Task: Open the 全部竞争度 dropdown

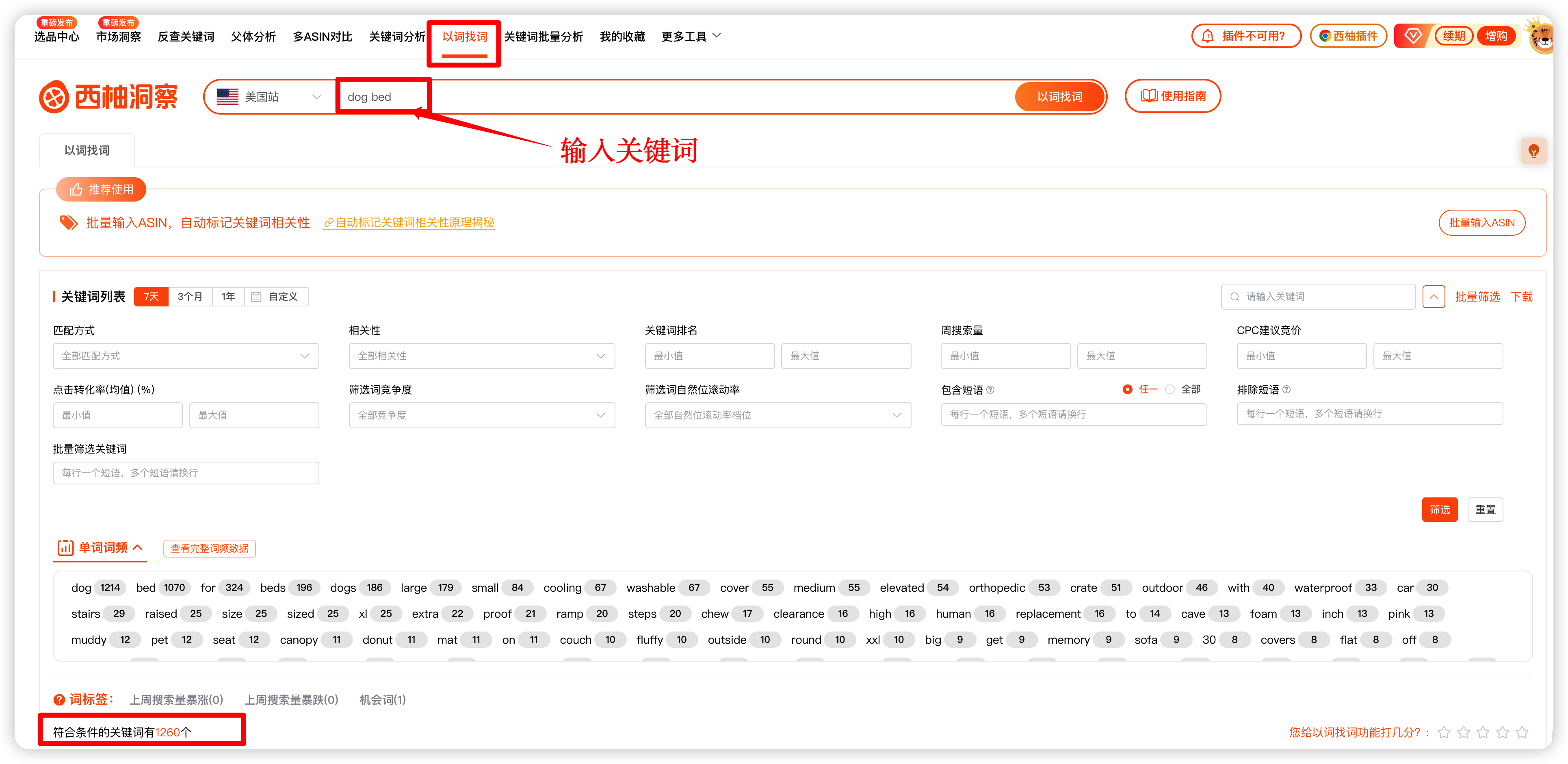Action: coord(481,415)
